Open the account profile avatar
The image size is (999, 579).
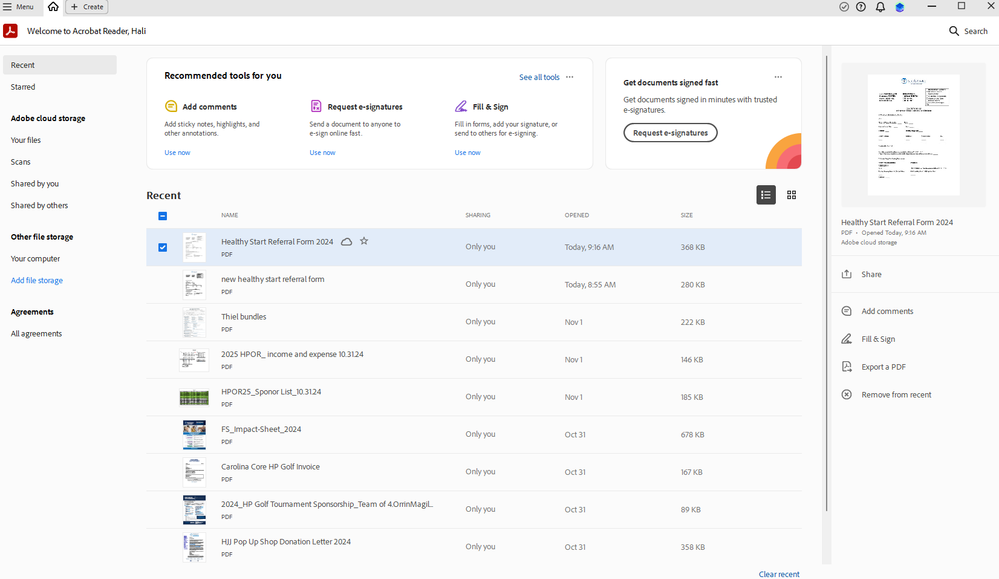pos(900,7)
